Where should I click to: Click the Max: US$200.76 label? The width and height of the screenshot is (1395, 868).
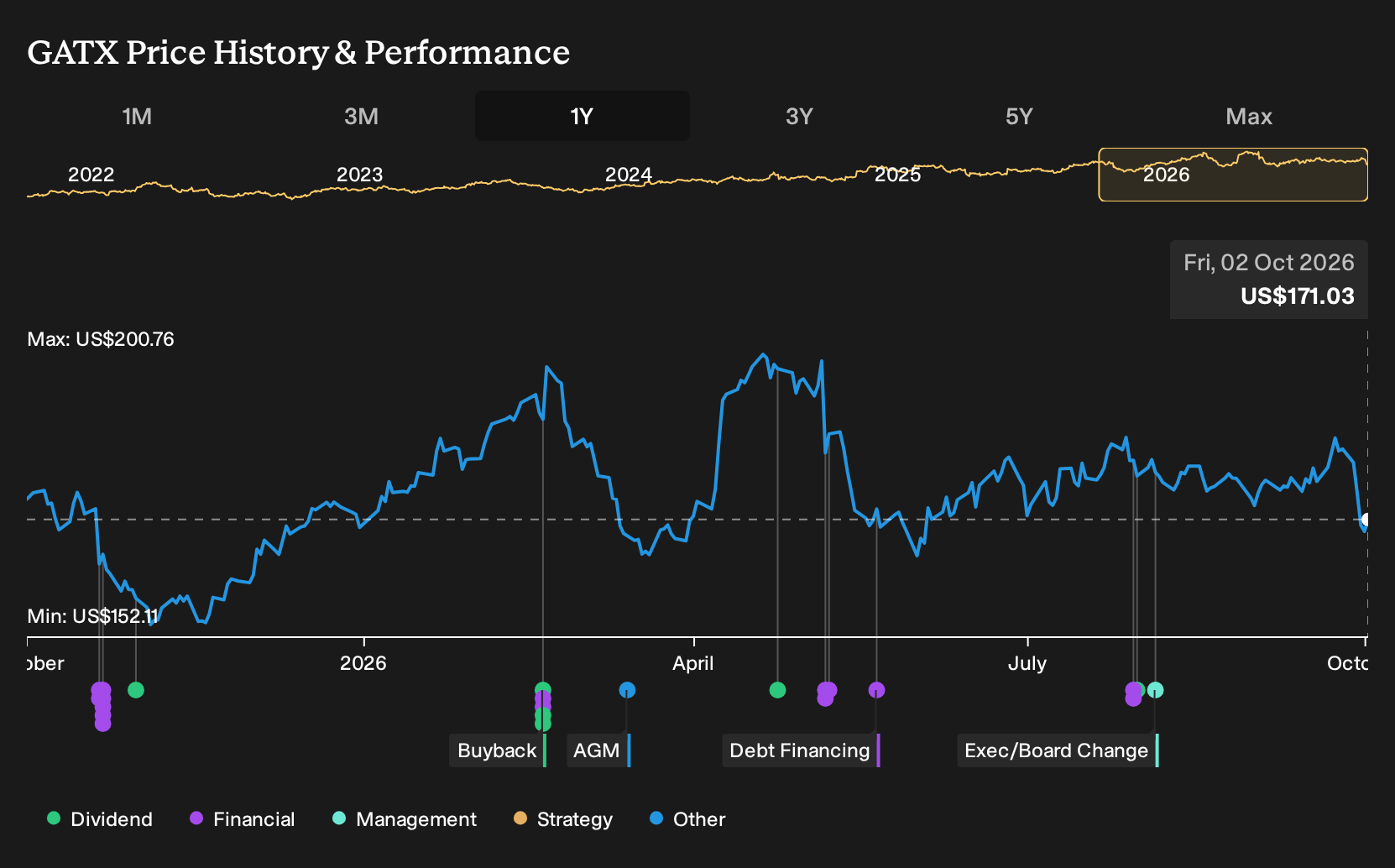(x=101, y=339)
